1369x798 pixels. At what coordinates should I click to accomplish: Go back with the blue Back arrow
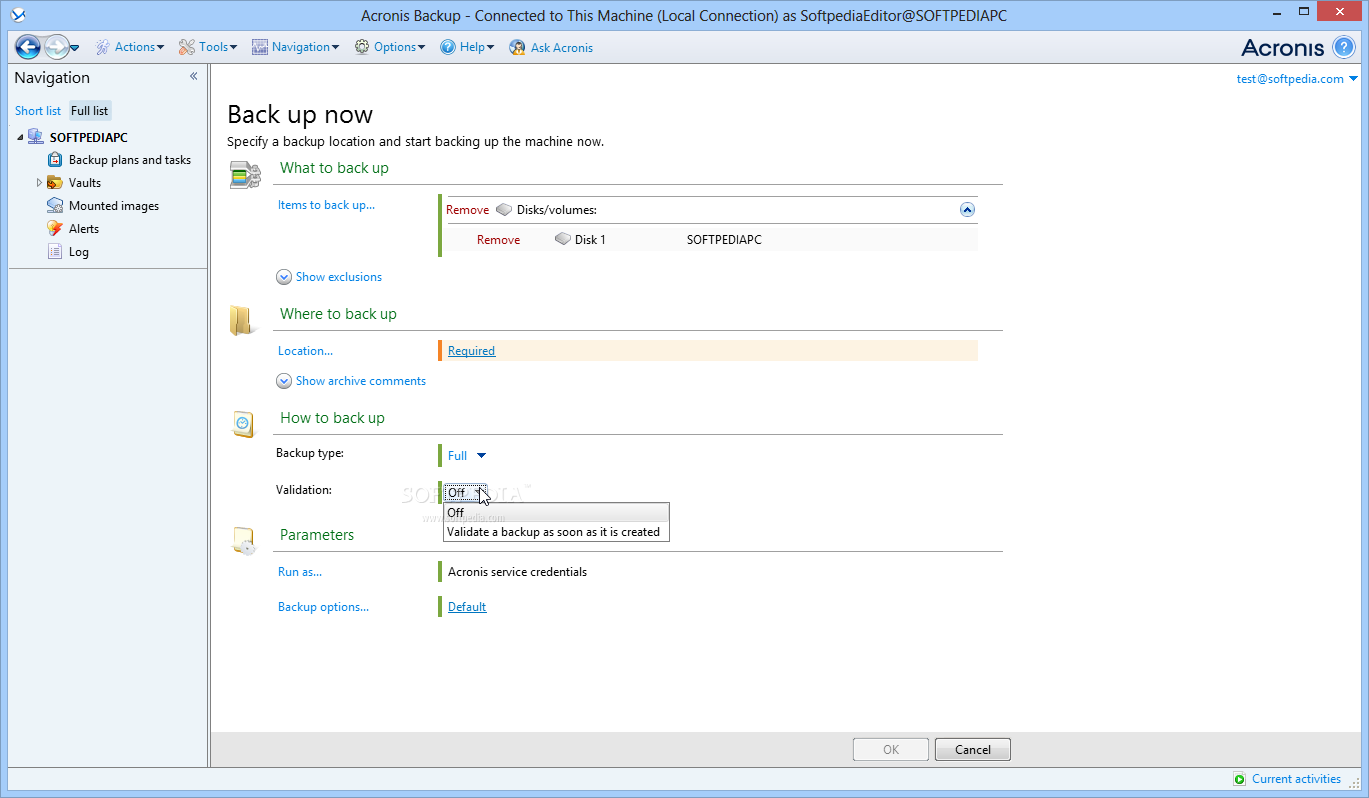(x=28, y=47)
